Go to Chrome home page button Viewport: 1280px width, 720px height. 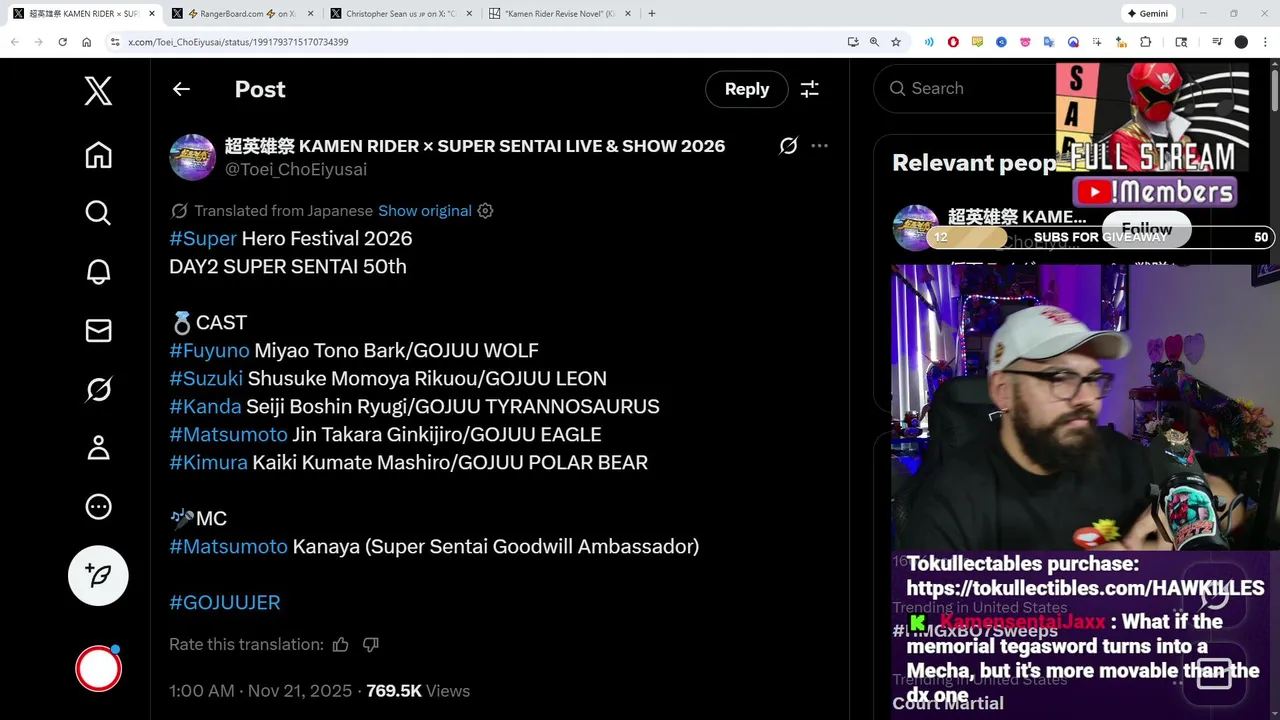(x=87, y=42)
